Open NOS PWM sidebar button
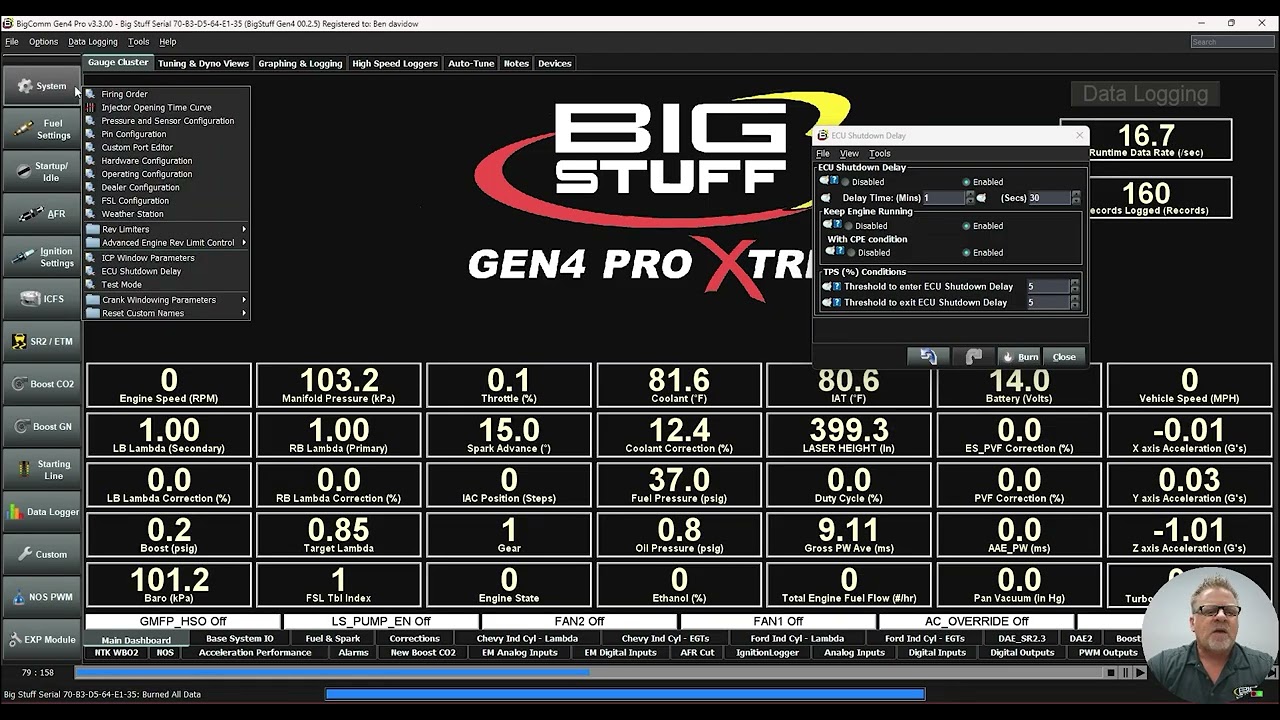1280x720 pixels. pos(42,597)
